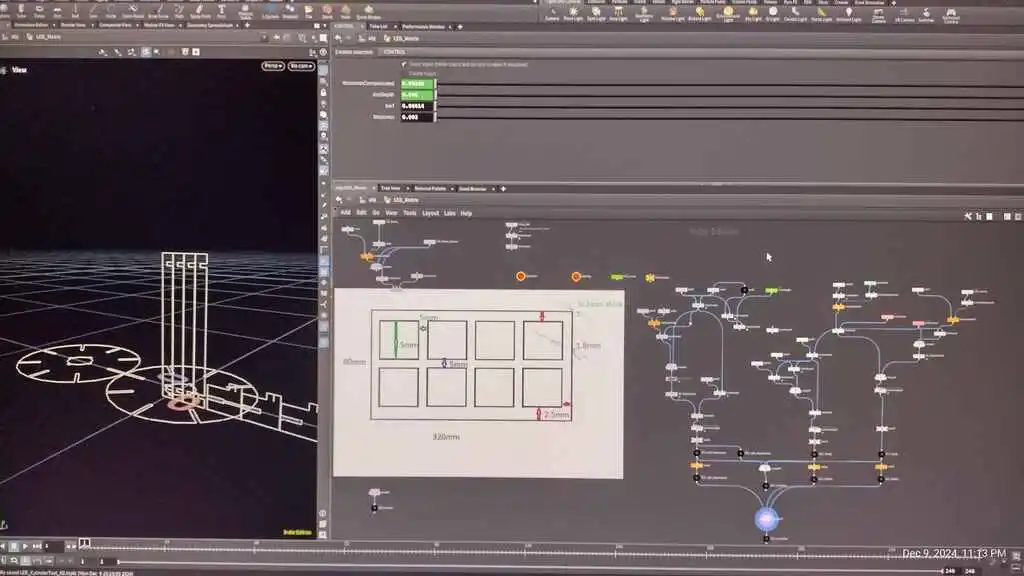Switch to the Tree View tab

pyautogui.click(x=391, y=189)
